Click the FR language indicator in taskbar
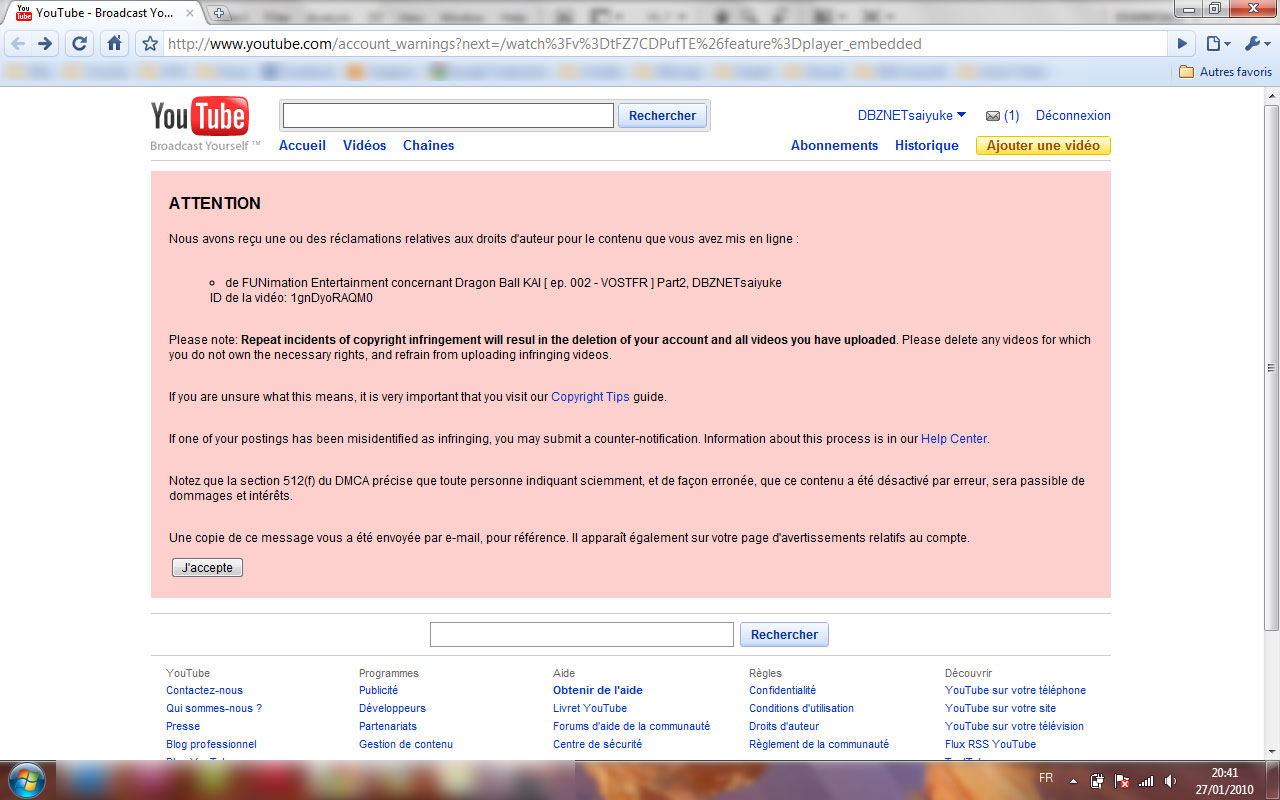1280x800 pixels. (x=1046, y=777)
